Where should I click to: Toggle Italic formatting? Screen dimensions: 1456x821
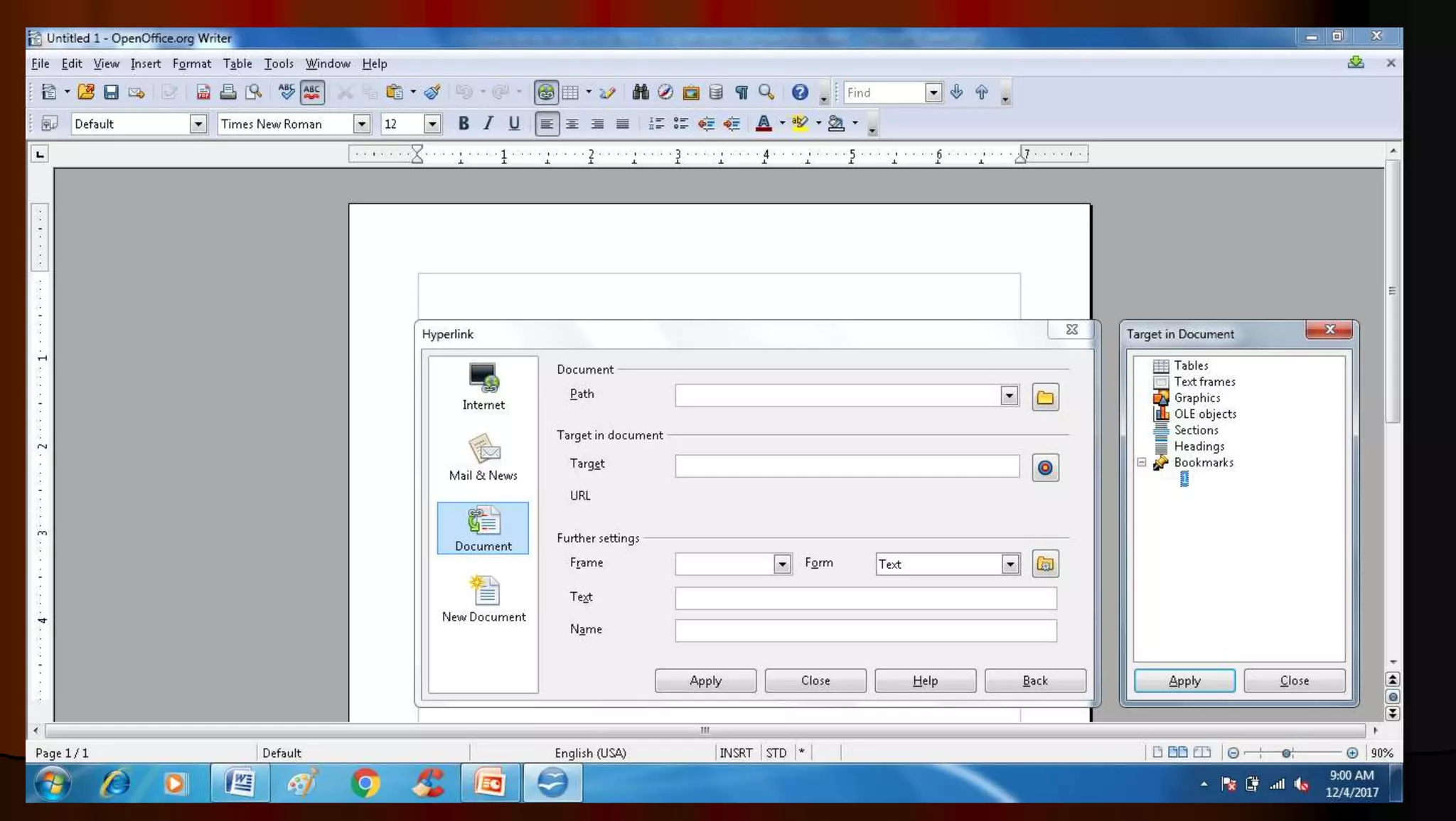488,124
